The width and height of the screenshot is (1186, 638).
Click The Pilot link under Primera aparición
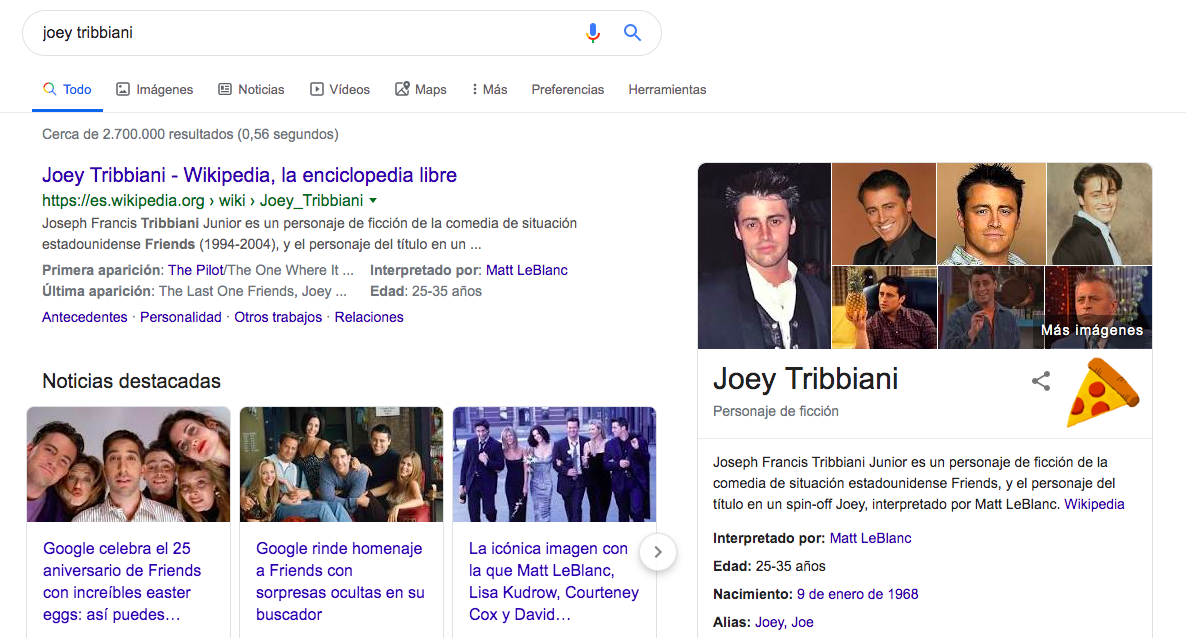coord(196,270)
